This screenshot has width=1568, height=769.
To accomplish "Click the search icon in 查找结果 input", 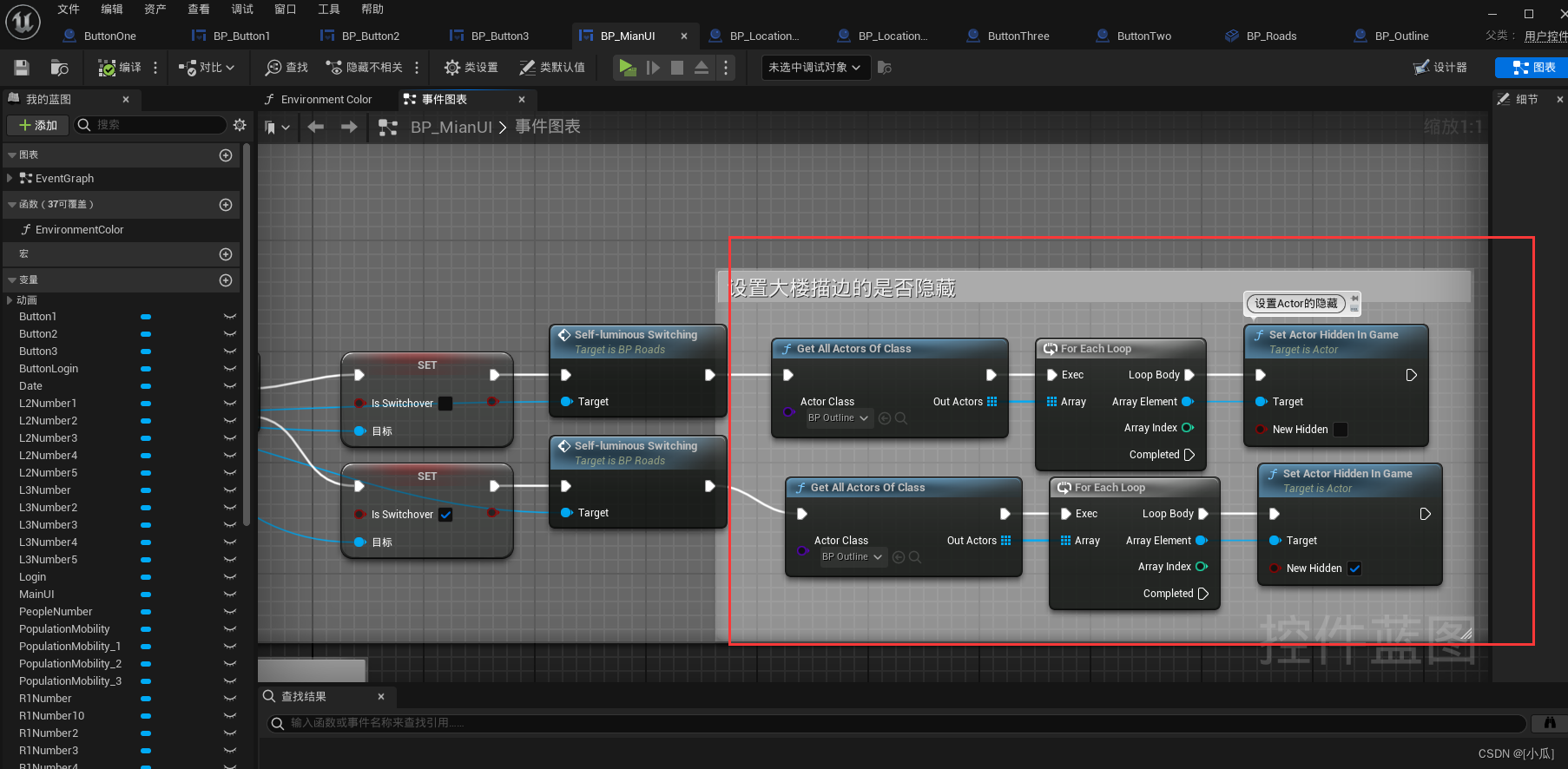I will [x=277, y=723].
